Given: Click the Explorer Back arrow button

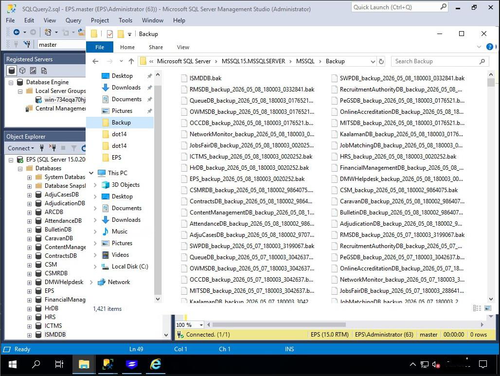Looking at the screenshot, I should coord(96,61).
